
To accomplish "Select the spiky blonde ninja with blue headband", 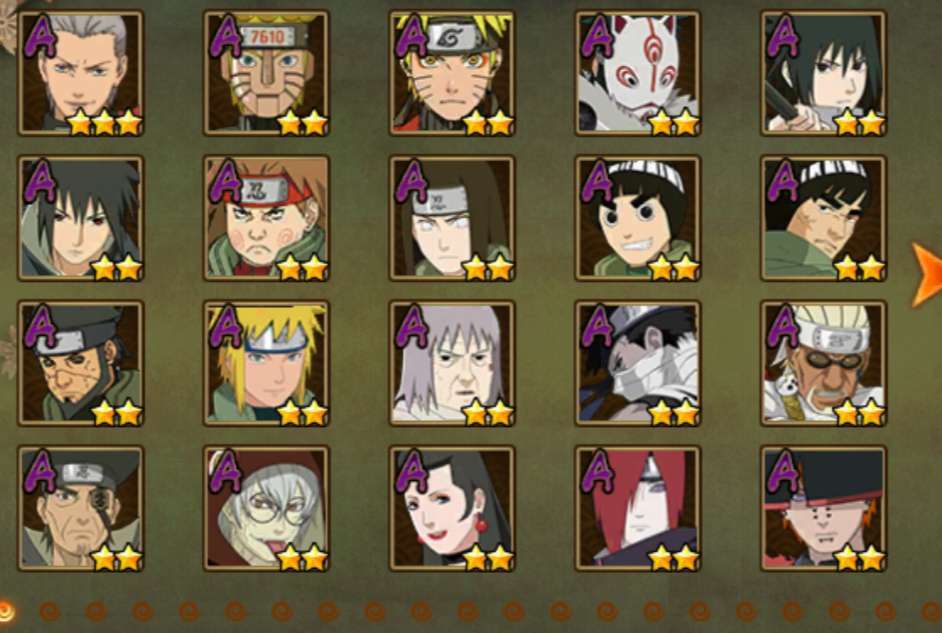I will pyautogui.click(x=266, y=363).
